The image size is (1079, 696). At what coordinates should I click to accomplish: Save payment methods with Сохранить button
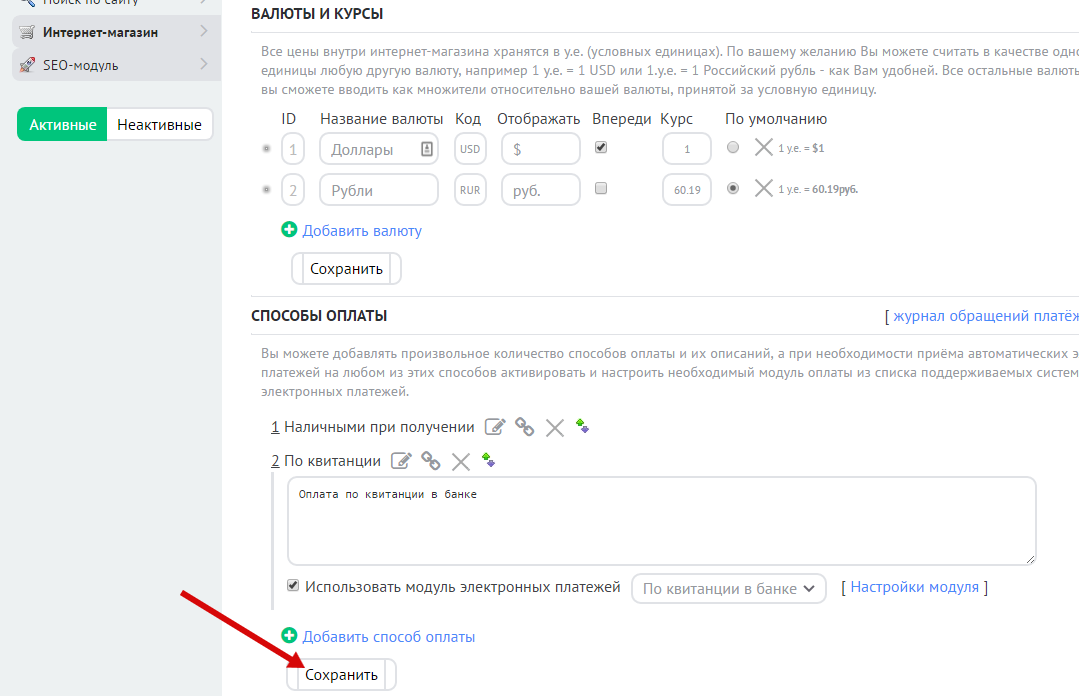(341, 674)
